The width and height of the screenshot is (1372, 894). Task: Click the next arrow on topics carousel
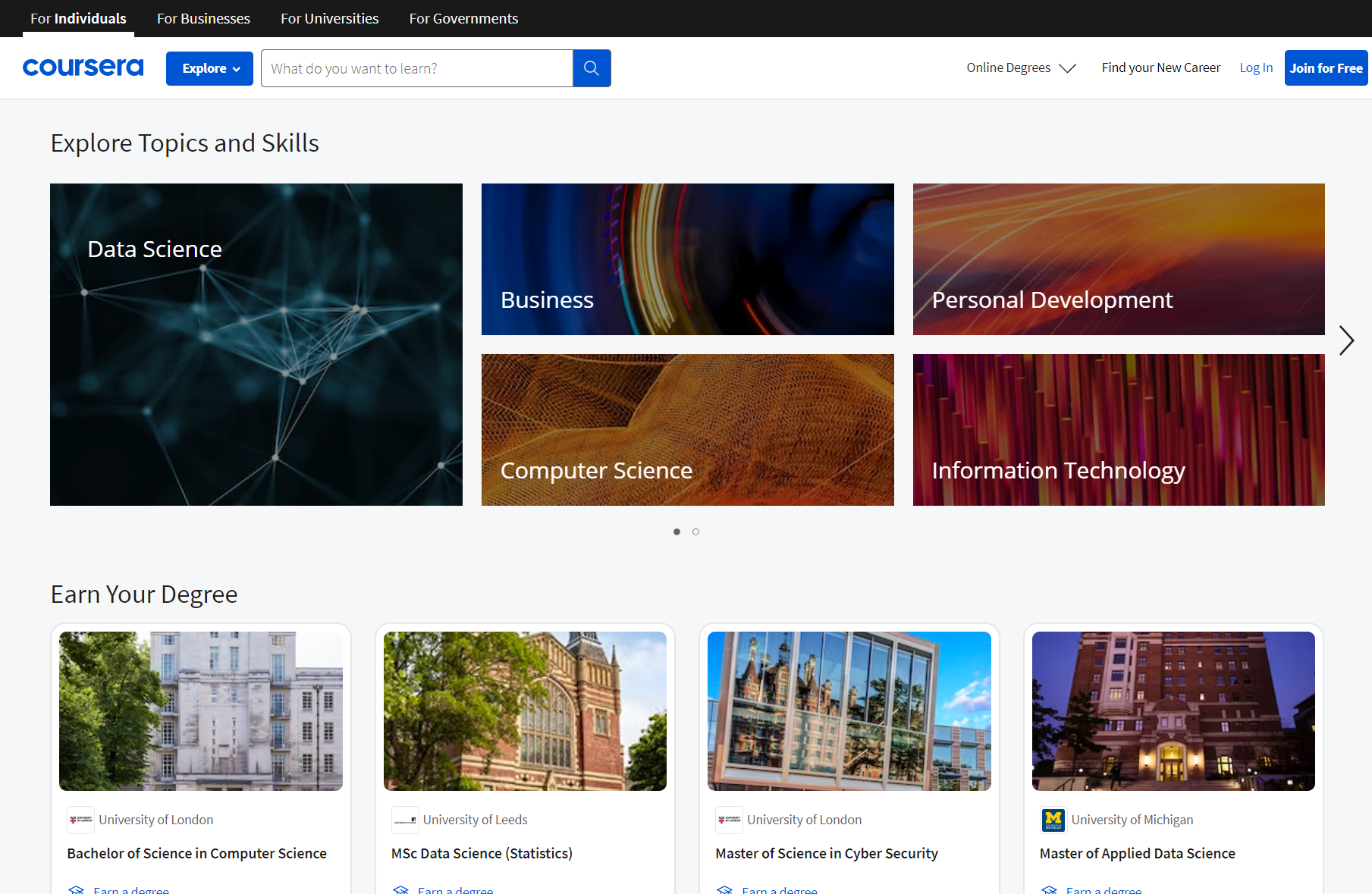(1346, 340)
